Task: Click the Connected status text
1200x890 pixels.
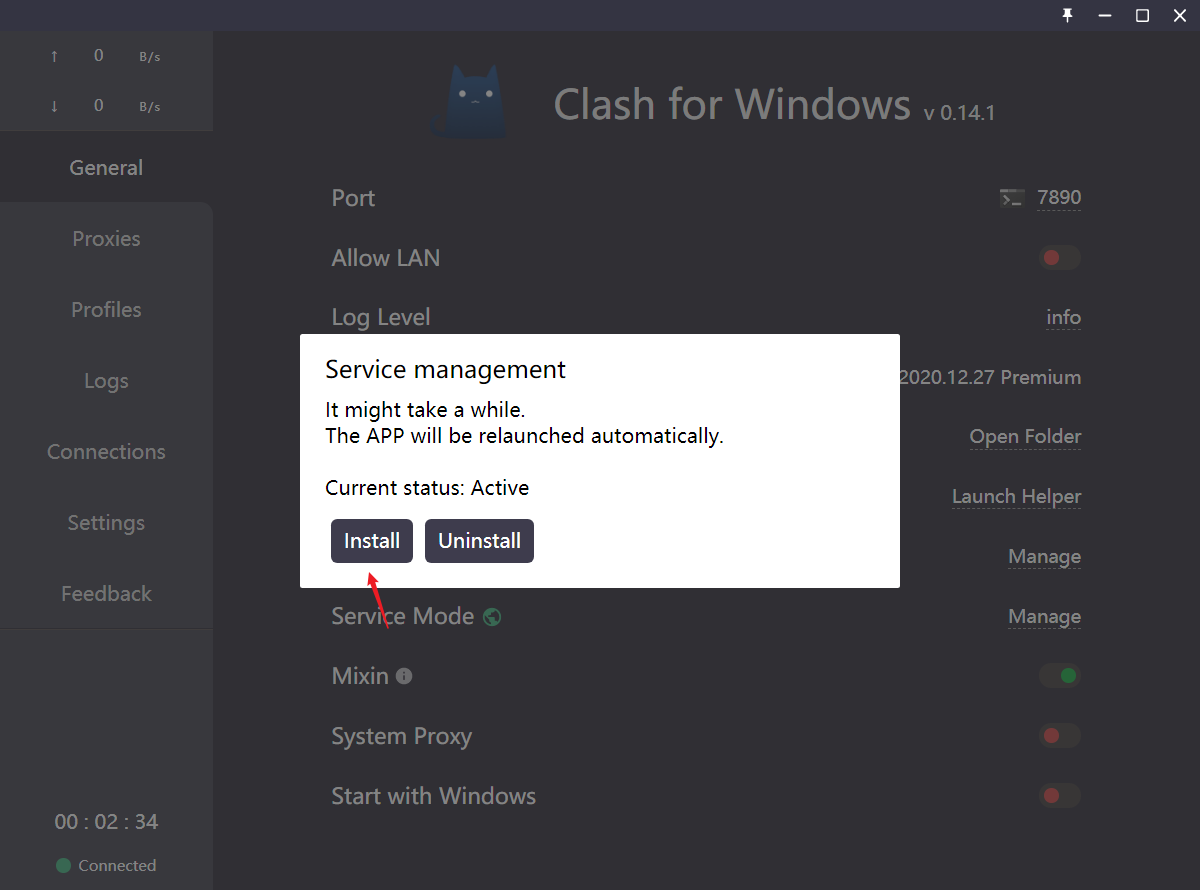Action: (117, 866)
